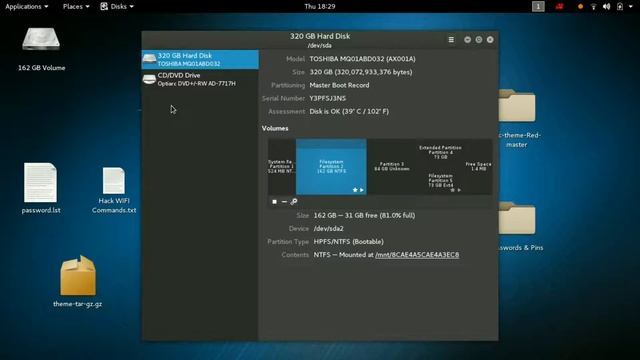This screenshot has height=360, width=640.
Task: Click the serial number Y3PFSJ3NS
Action: coord(327,98)
